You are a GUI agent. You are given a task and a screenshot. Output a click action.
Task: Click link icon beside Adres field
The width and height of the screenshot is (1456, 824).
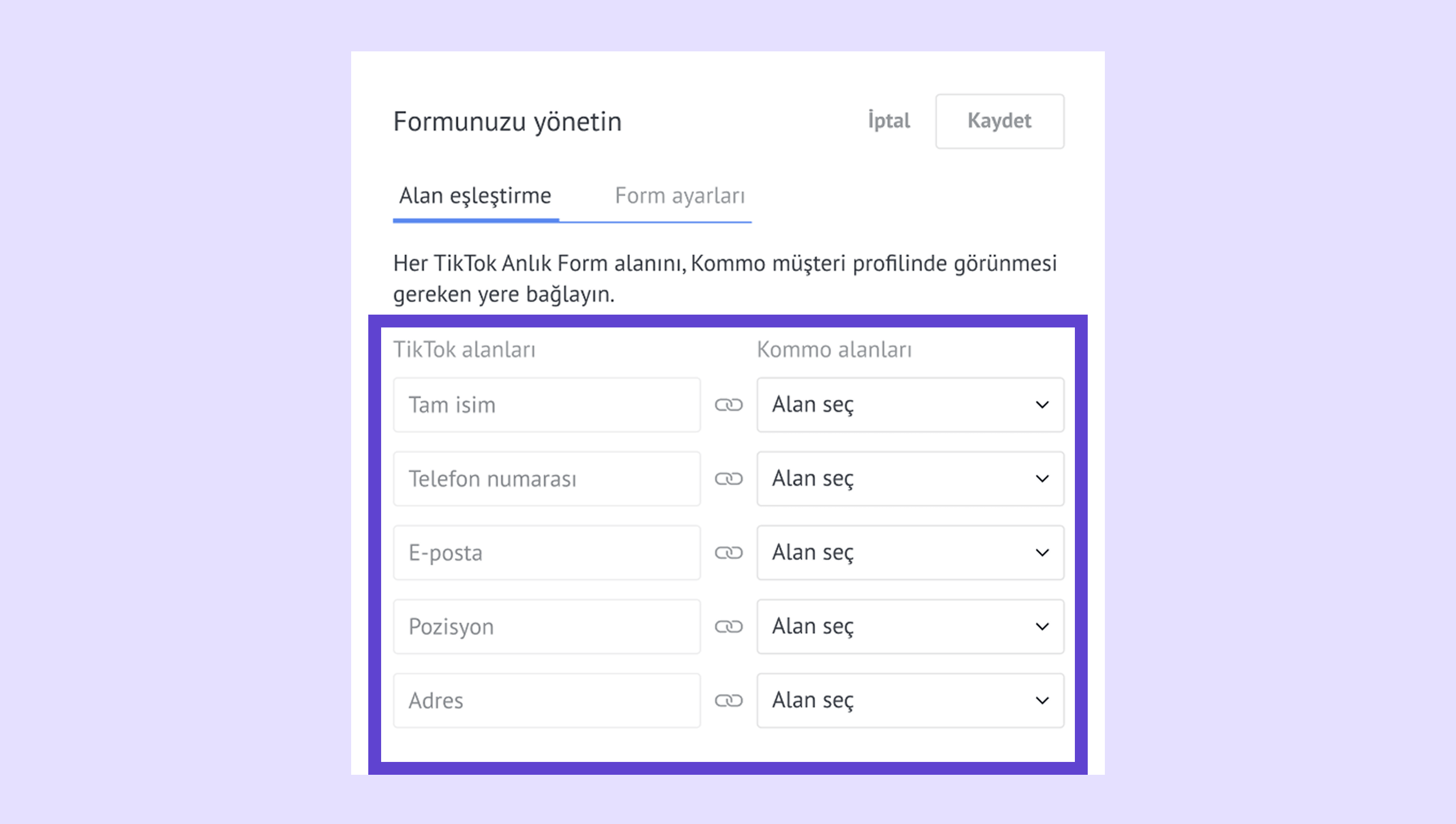(x=728, y=700)
